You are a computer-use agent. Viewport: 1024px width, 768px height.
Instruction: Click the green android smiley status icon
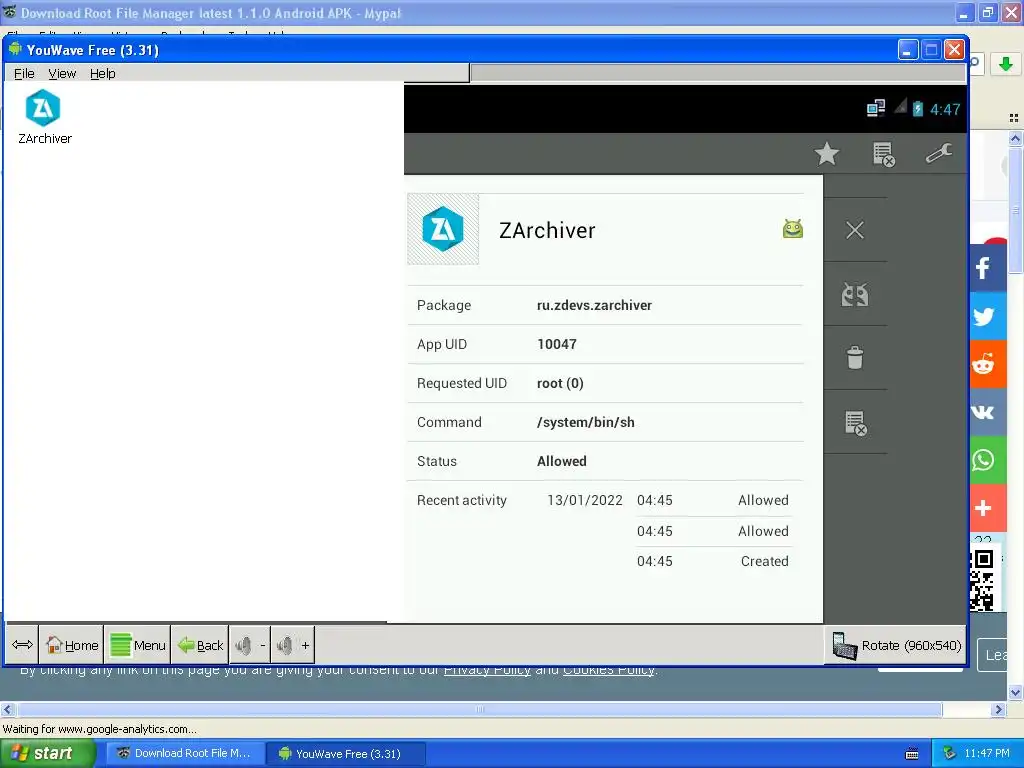792,229
